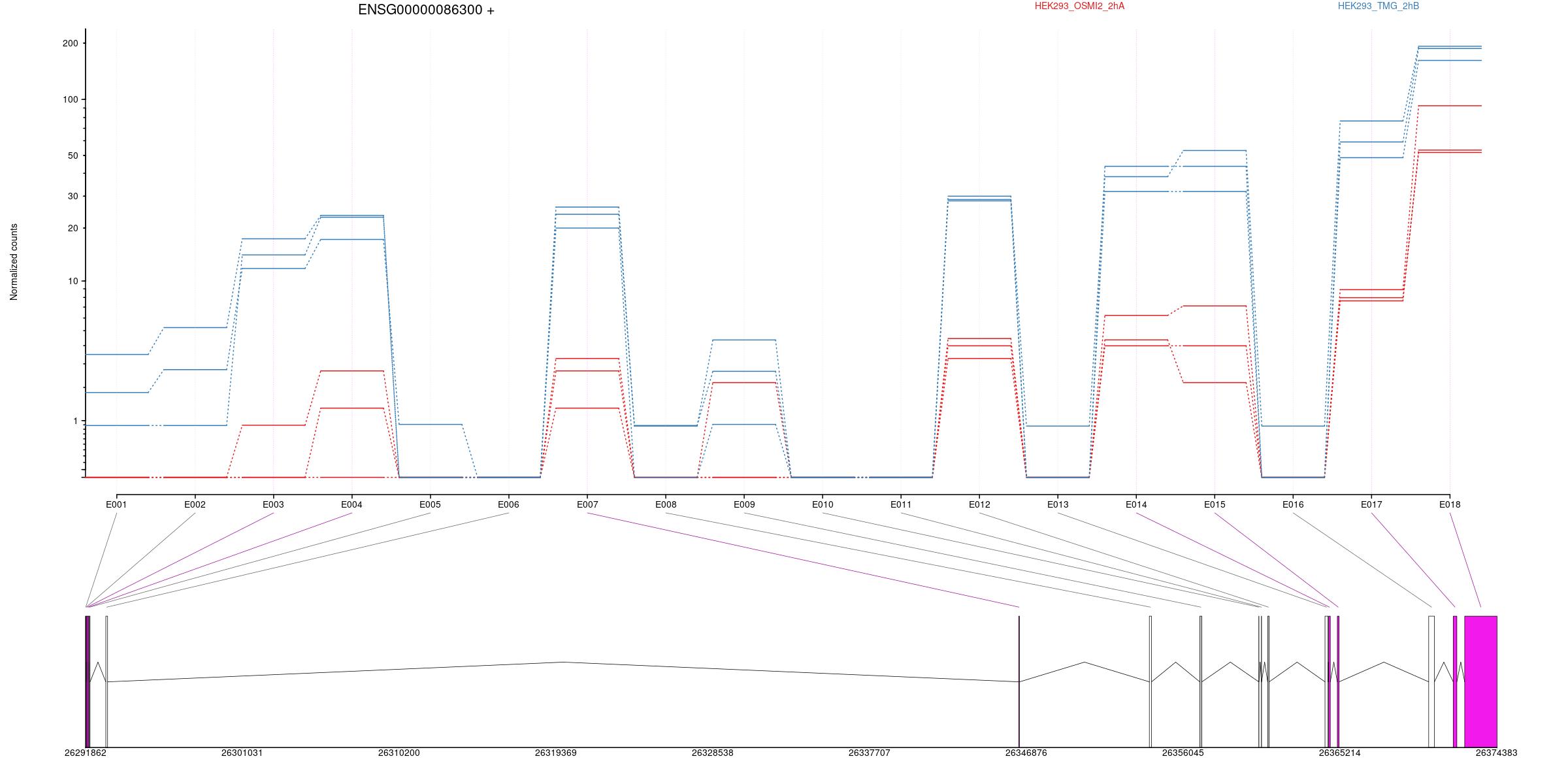Click exon label E004
This screenshot has height=784, width=1568.
point(351,504)
